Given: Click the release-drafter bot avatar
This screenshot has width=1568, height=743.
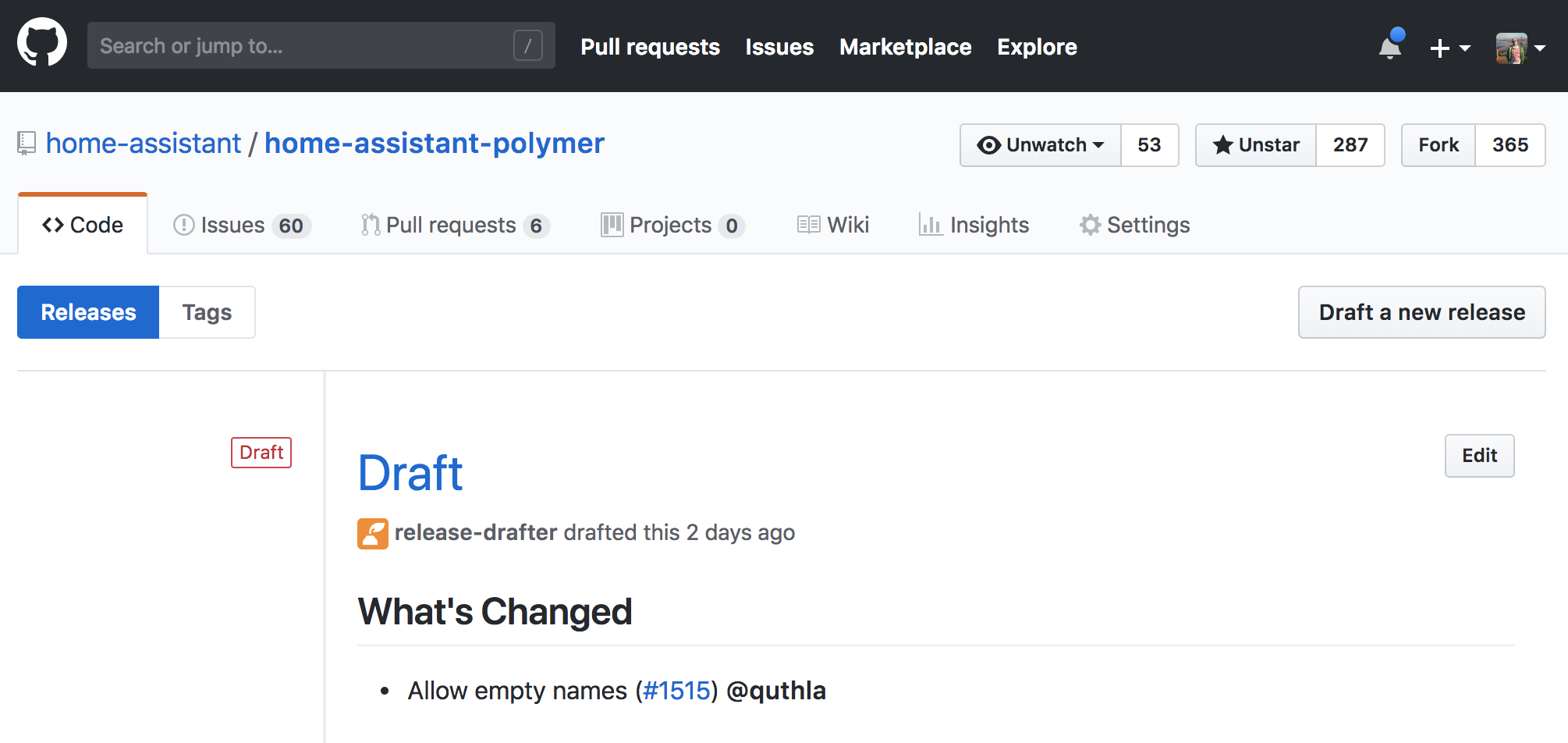Looking at the screenshot, I should pyautogui.click(x=373, y=533).
